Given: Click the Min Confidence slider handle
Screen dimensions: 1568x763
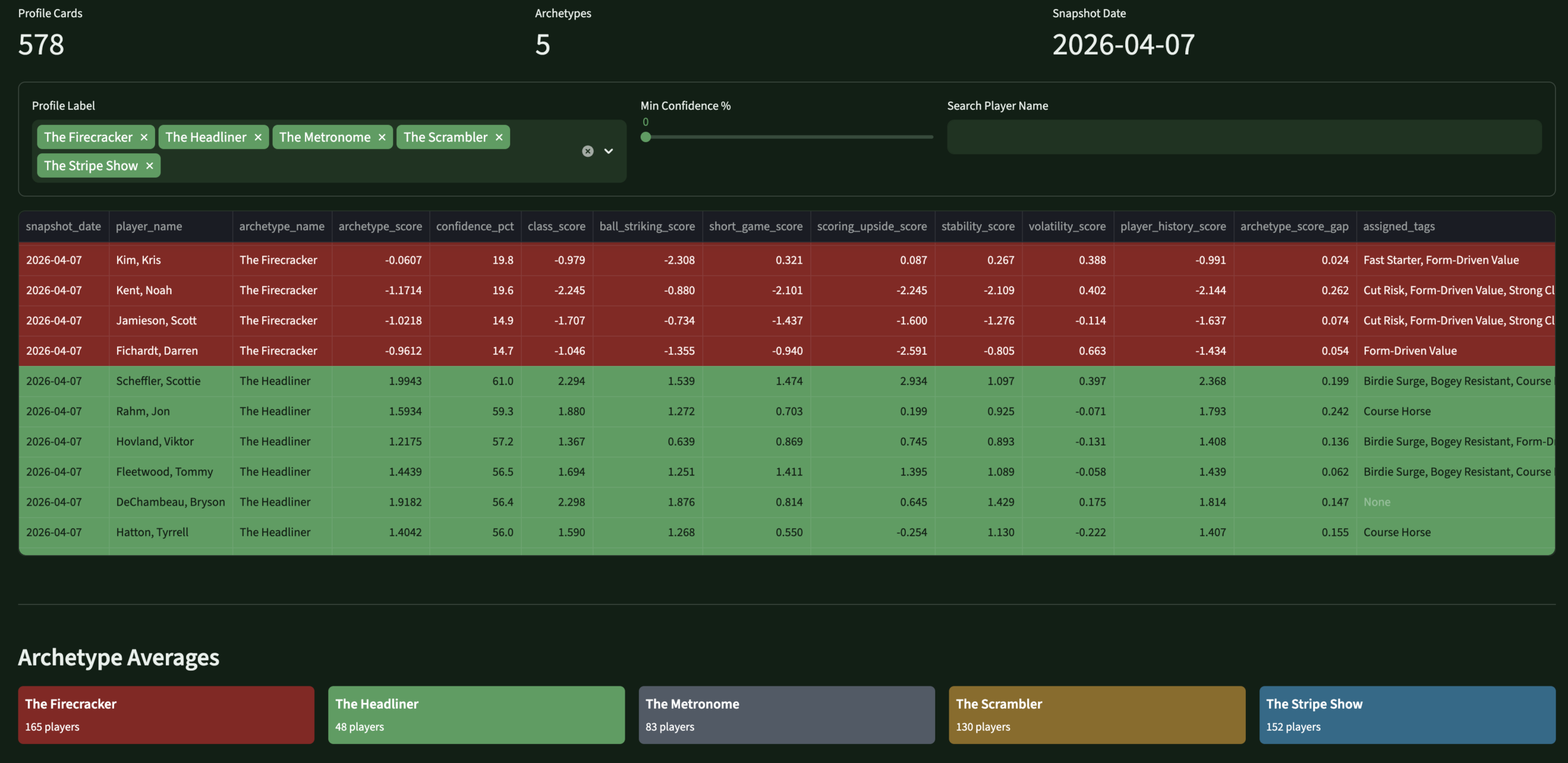Looking at the screenshot, I should coord(646,137).
